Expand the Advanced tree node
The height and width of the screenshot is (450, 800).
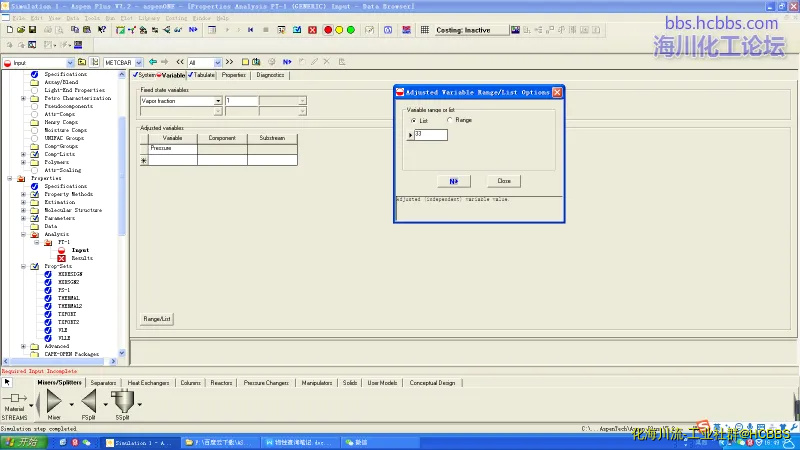tap(23, 346)
